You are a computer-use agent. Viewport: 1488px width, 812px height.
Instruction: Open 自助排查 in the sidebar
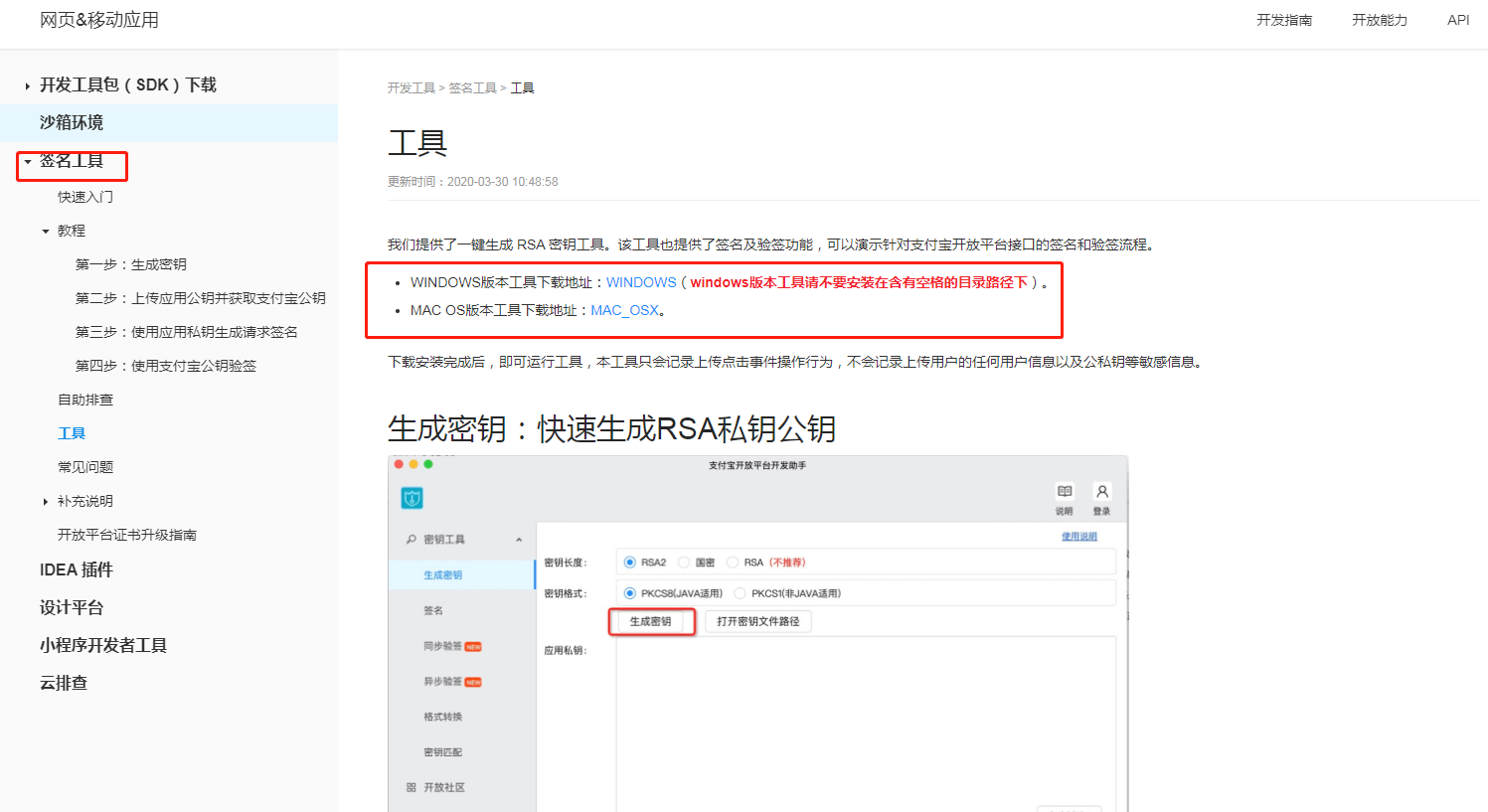pos(85,400)
